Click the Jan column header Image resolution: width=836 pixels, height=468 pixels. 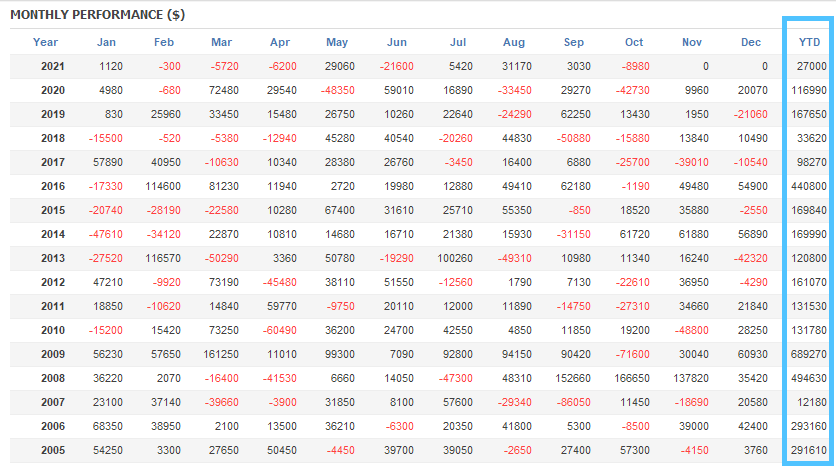107,42
